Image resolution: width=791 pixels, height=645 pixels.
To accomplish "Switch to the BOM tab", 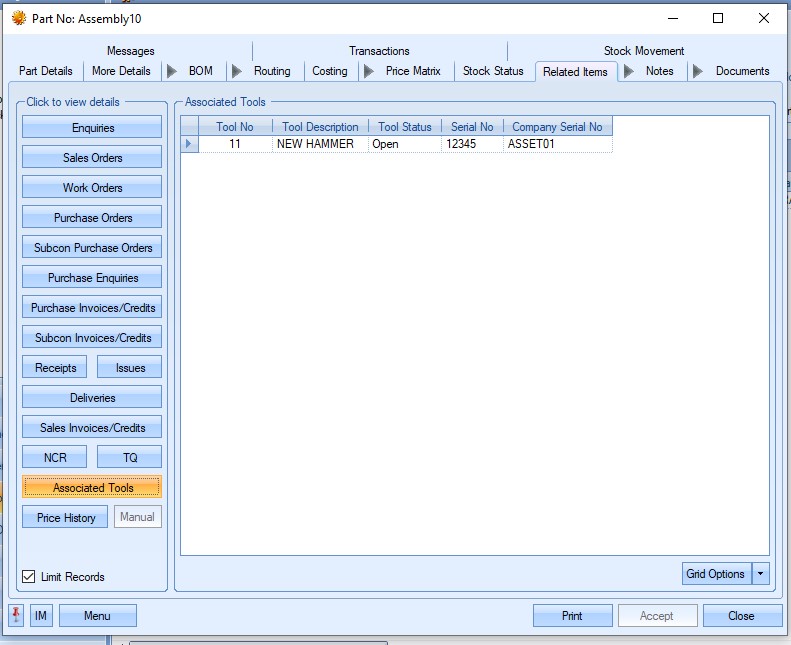I will click(x=200, y=71).
